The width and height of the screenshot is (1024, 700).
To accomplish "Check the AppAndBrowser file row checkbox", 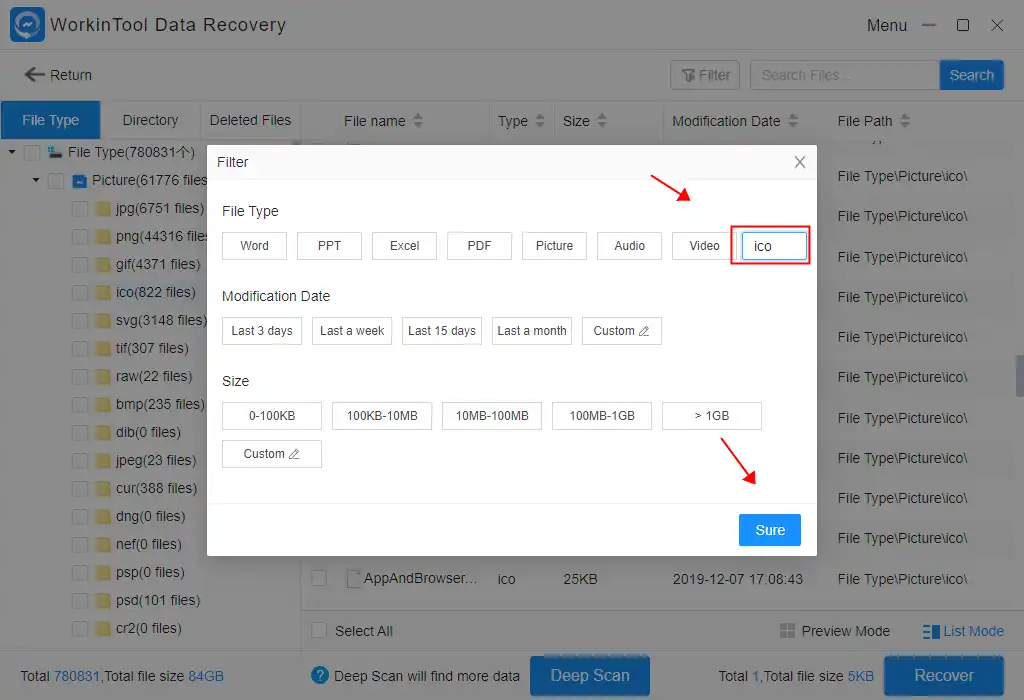I will [x=319, y=579].
